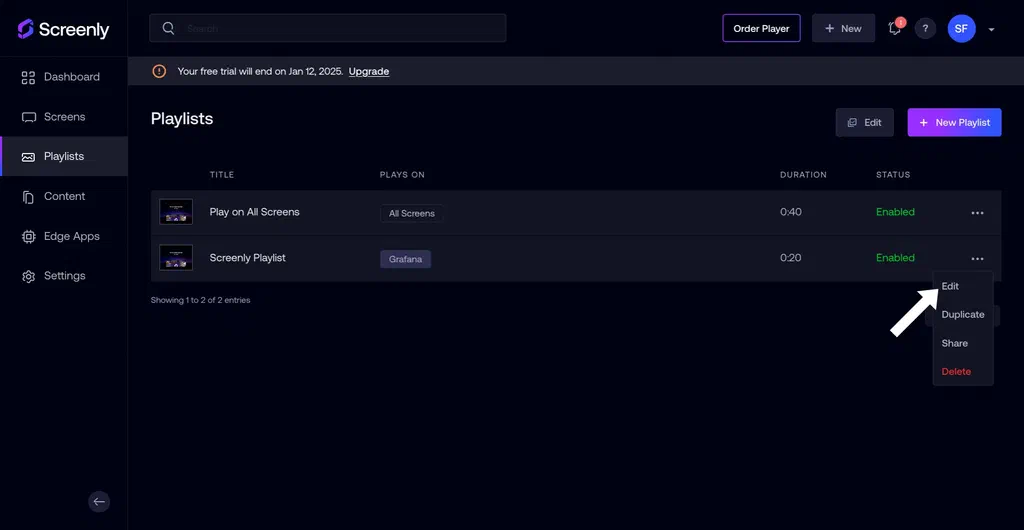
Task: Expand the account dropdown arrow
Action: coord(991,29)
